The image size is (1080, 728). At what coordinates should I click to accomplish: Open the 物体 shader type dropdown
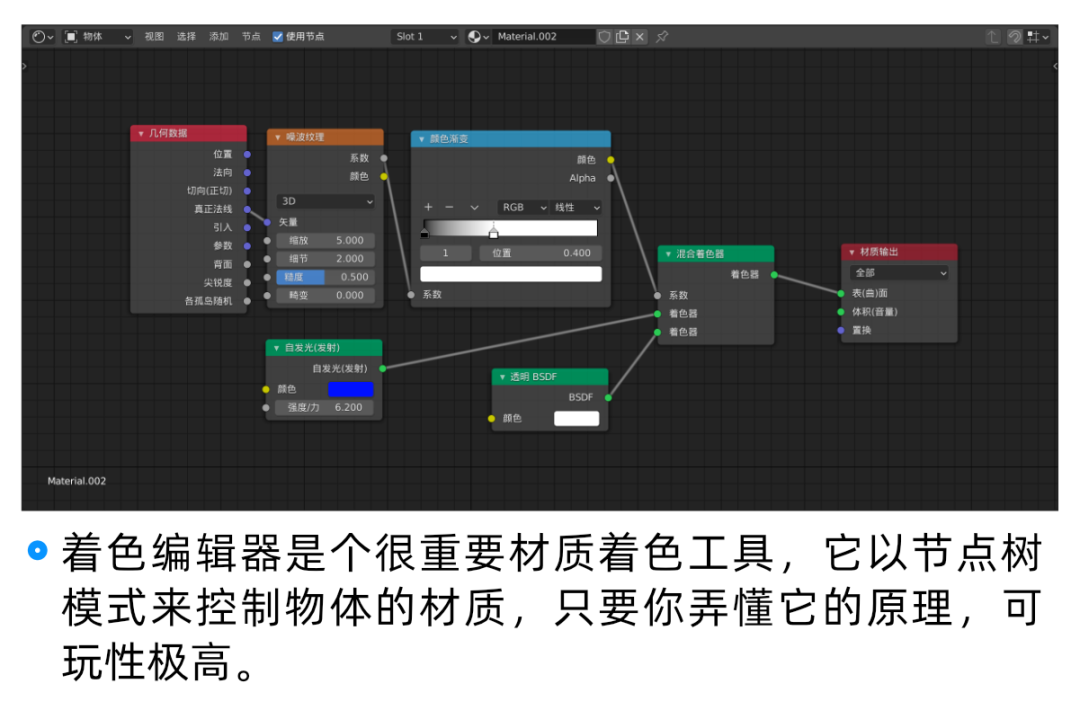coord(97,37)
